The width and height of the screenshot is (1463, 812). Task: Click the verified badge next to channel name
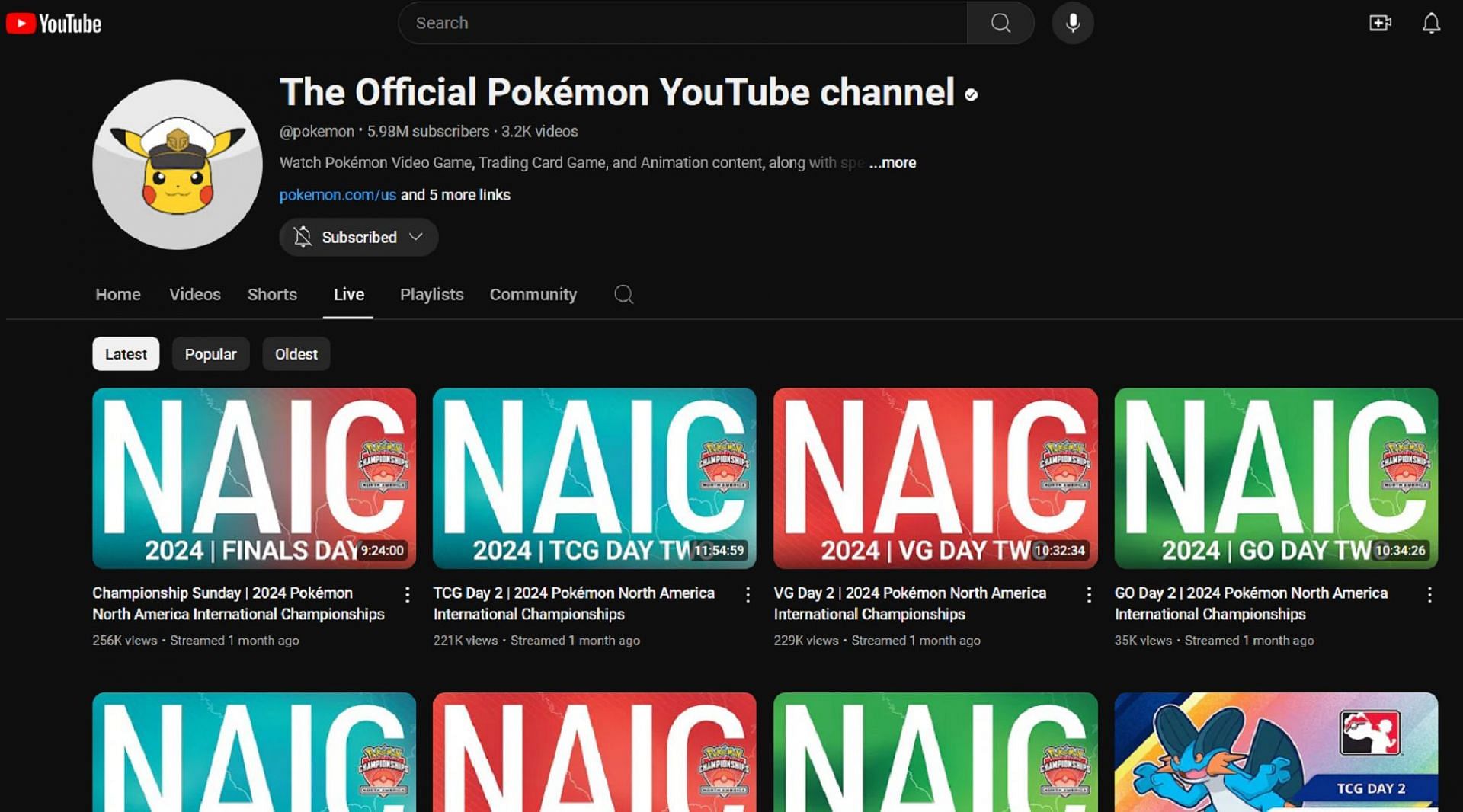pyautogui.click(x=971, y=94)
